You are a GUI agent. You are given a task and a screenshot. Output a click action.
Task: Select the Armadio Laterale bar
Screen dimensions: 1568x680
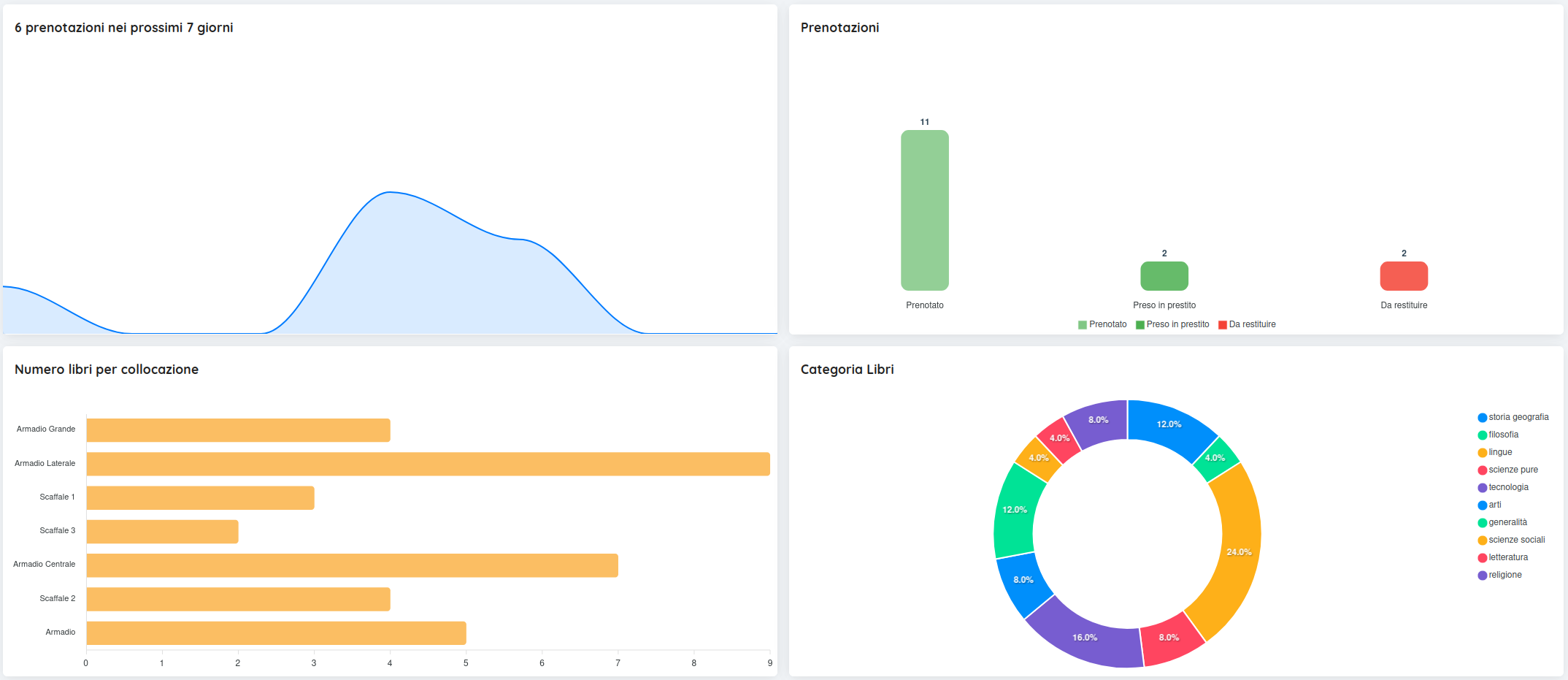[428, 464]
